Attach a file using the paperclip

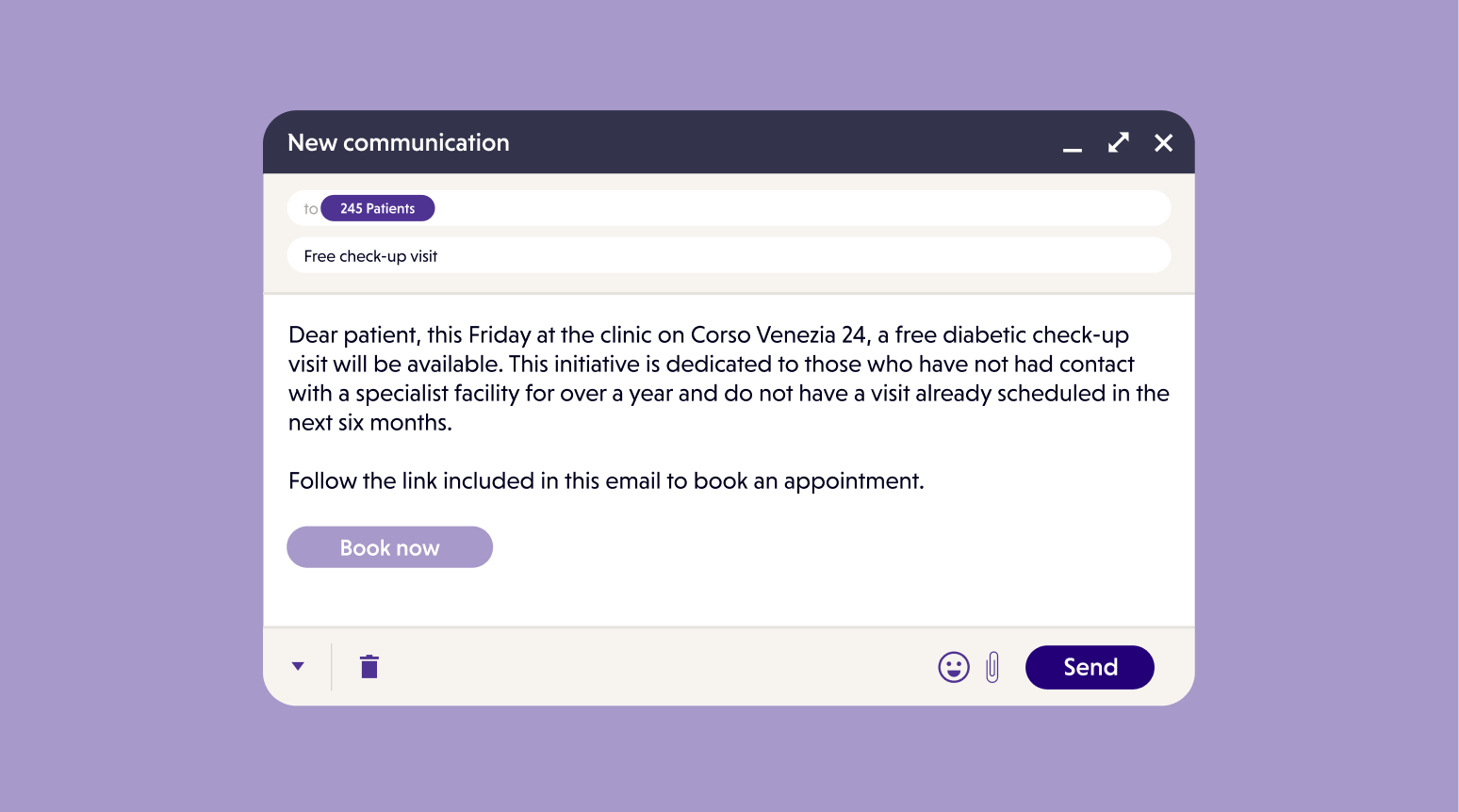pyautogui.click(x=992, y=667)
